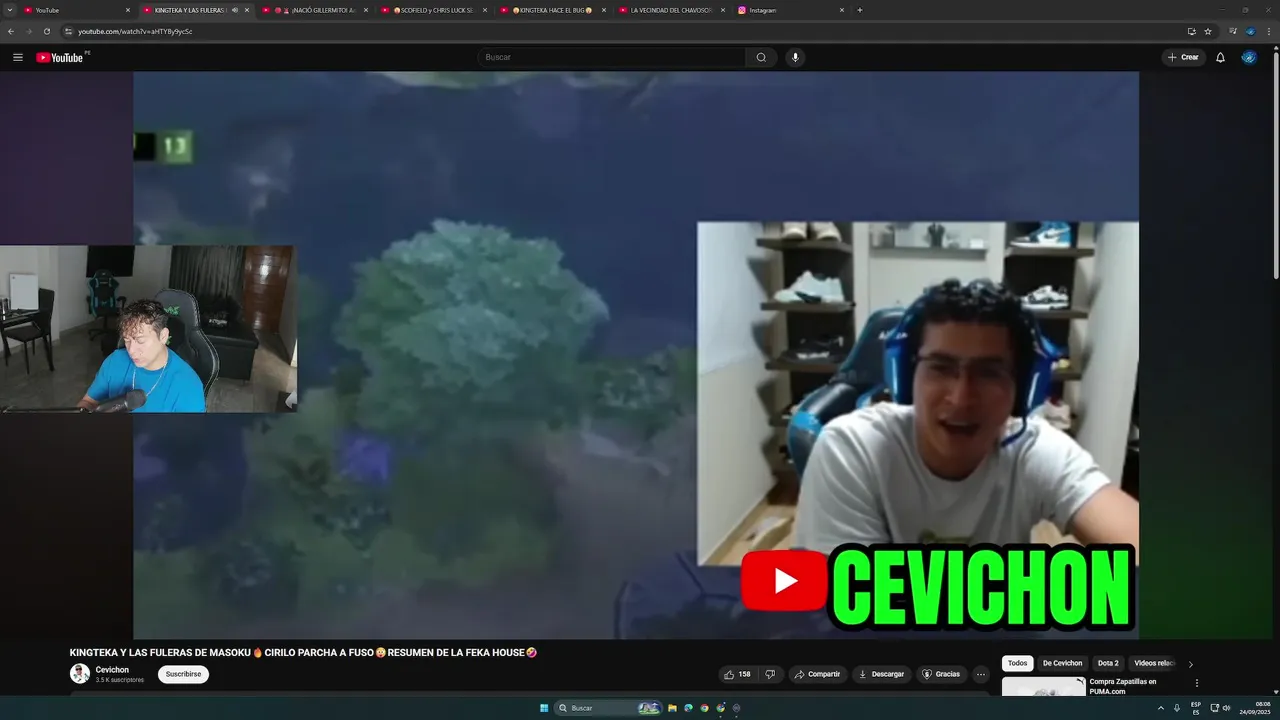
Task: Download the video via Descargar
Action: click(x=881, y=674)
